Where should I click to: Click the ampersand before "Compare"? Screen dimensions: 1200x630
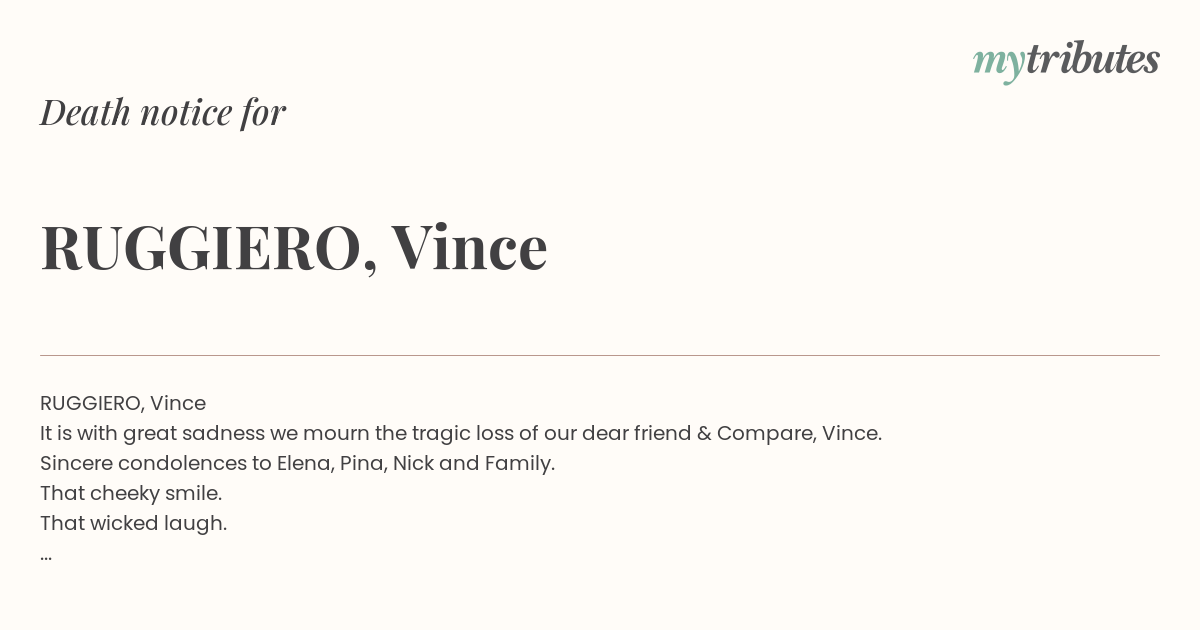coord(704,433)
